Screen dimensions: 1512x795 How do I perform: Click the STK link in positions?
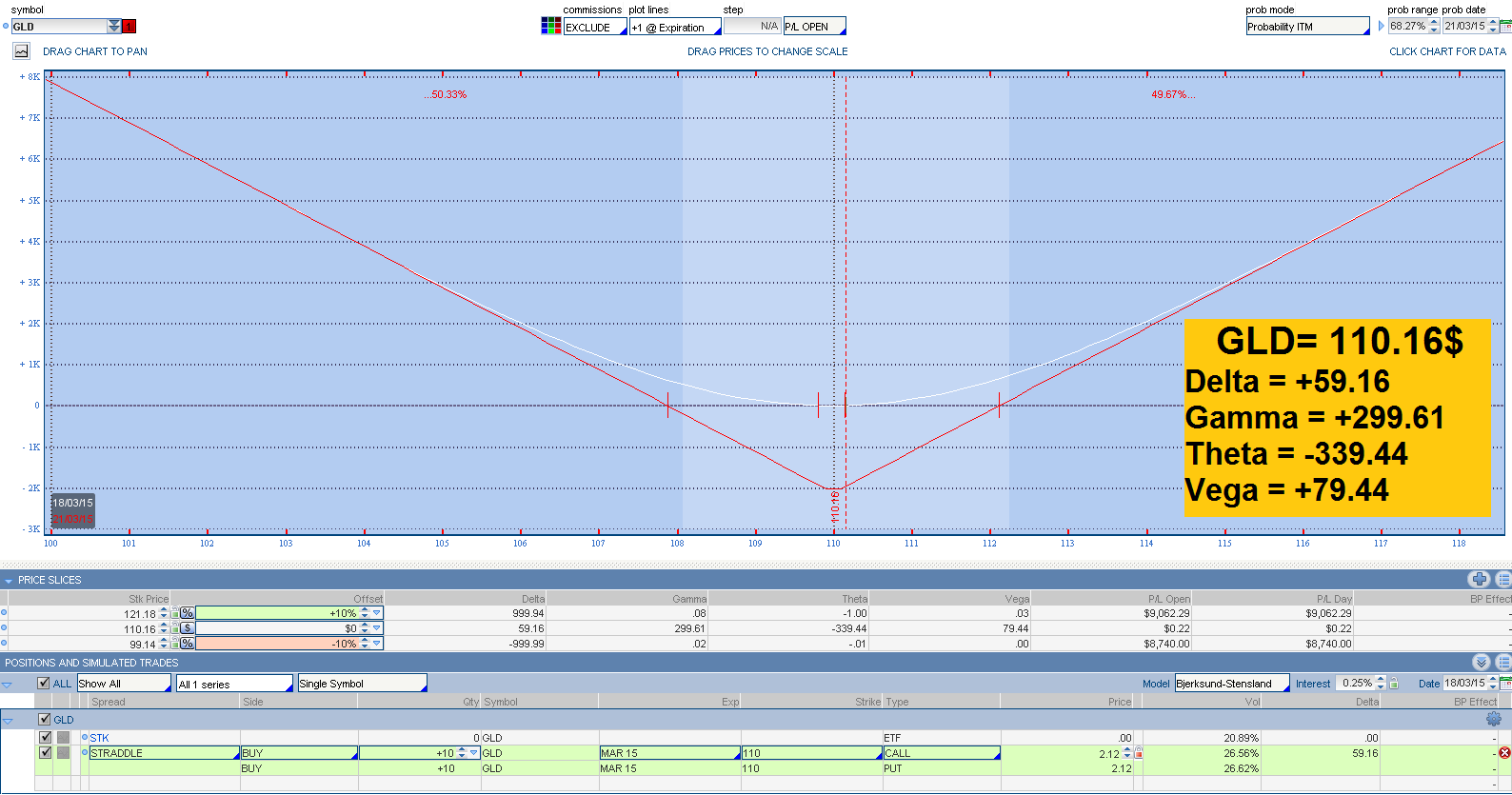coord(99,738)
